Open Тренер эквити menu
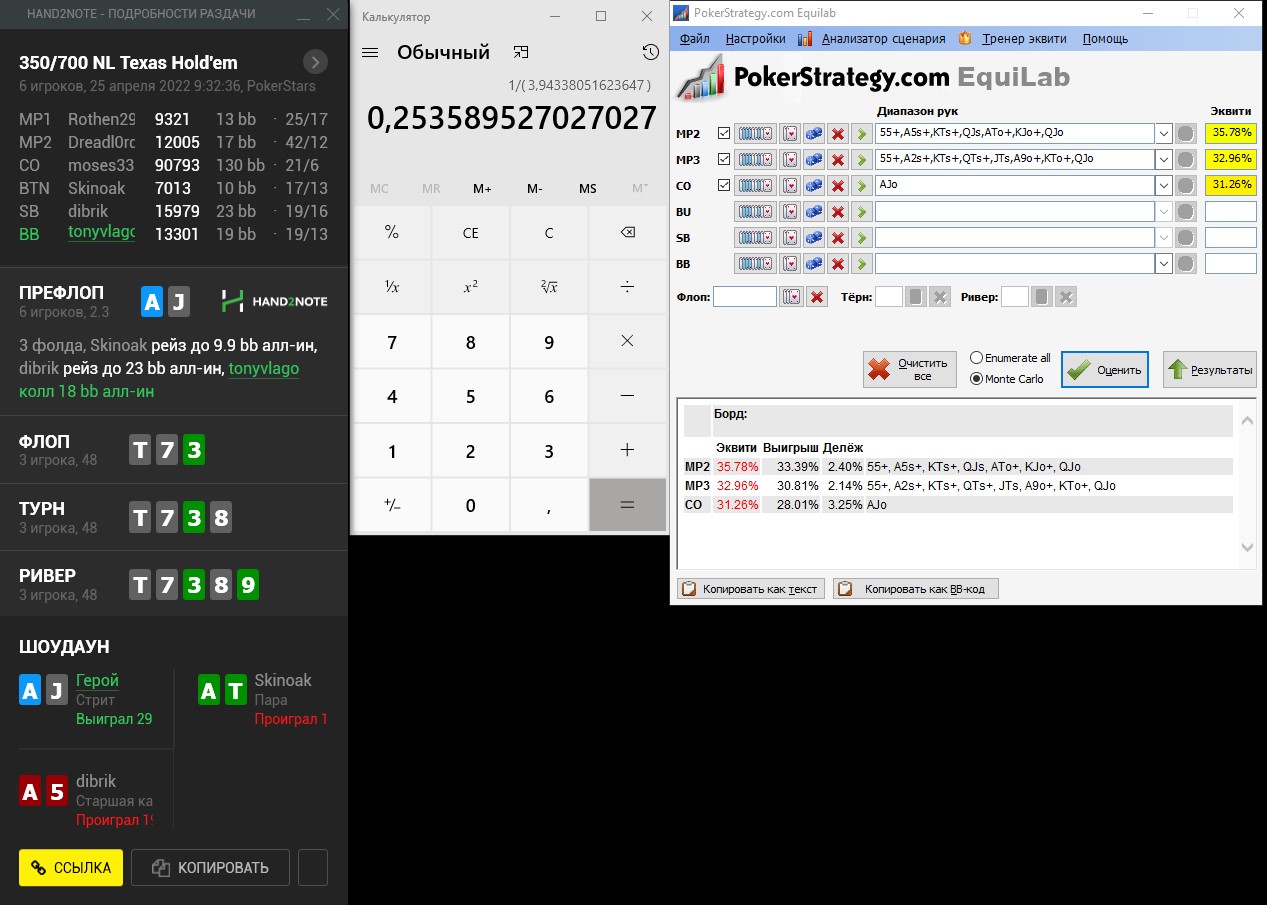 tap(1012, 39)
